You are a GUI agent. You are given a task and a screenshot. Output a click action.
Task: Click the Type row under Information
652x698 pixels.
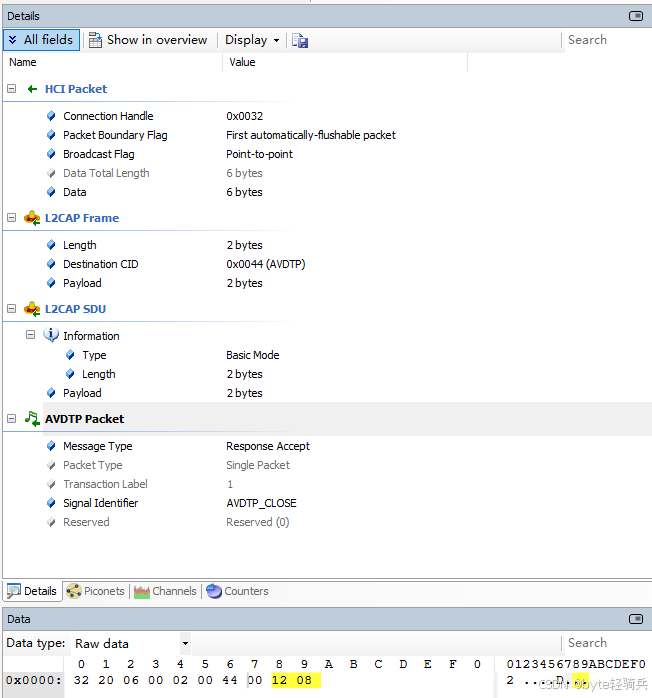pos(327,355)
